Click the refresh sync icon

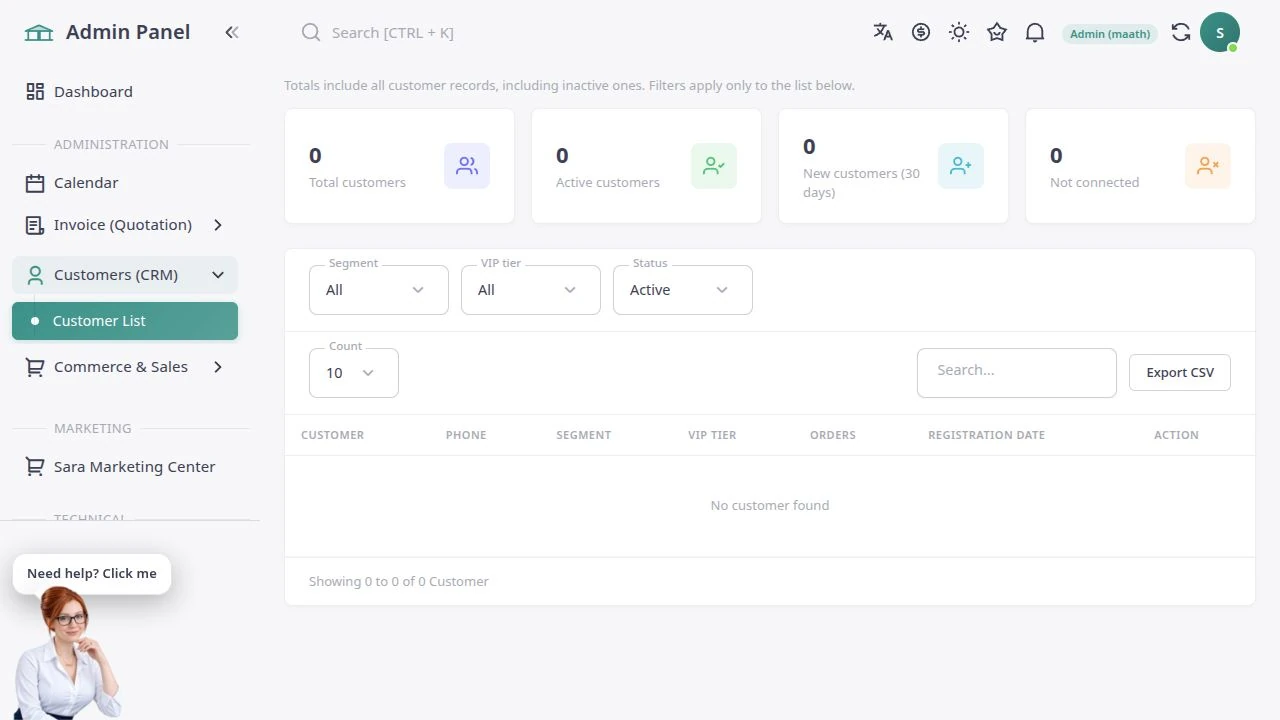1181,32
